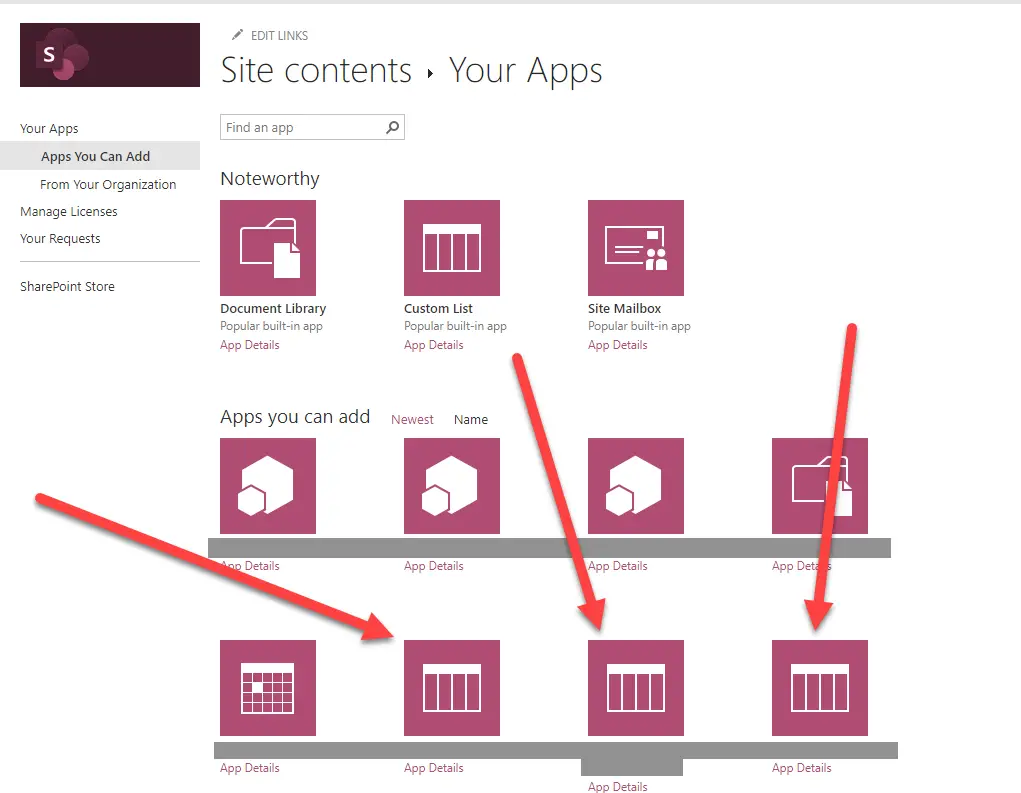Select Apps You Can Add in the sidebar

click(95, 157)
